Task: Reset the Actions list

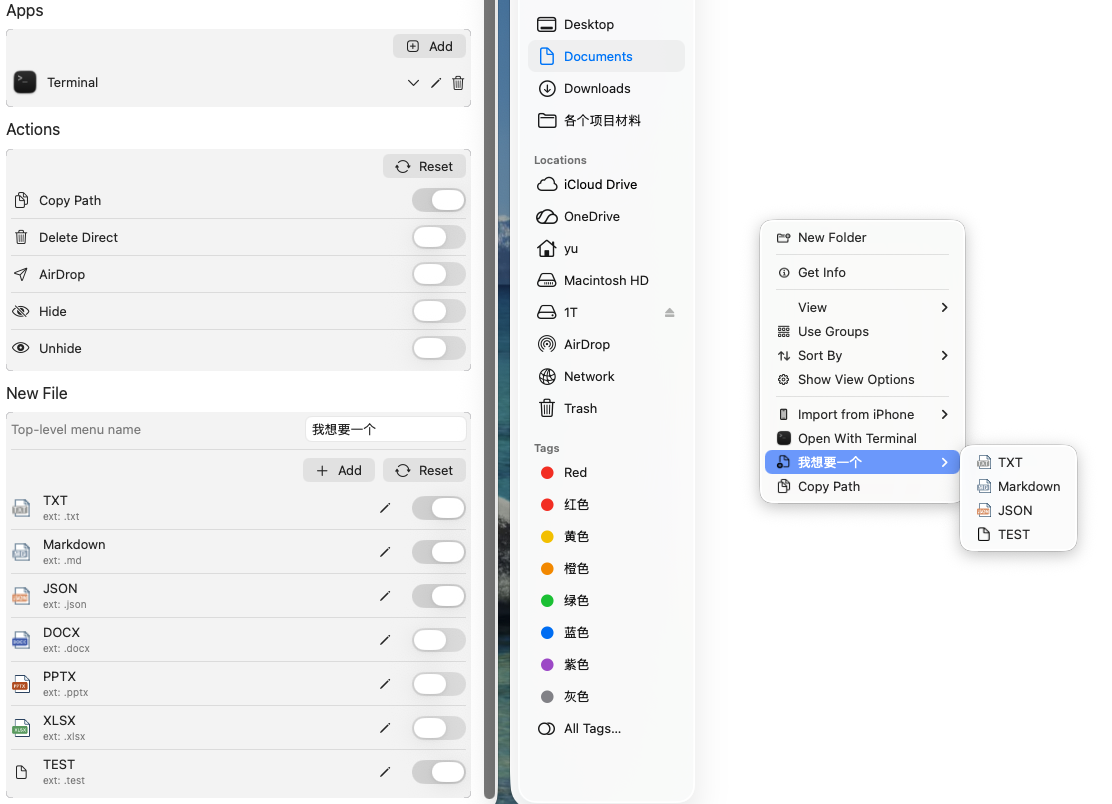Action: click(424, 167)
